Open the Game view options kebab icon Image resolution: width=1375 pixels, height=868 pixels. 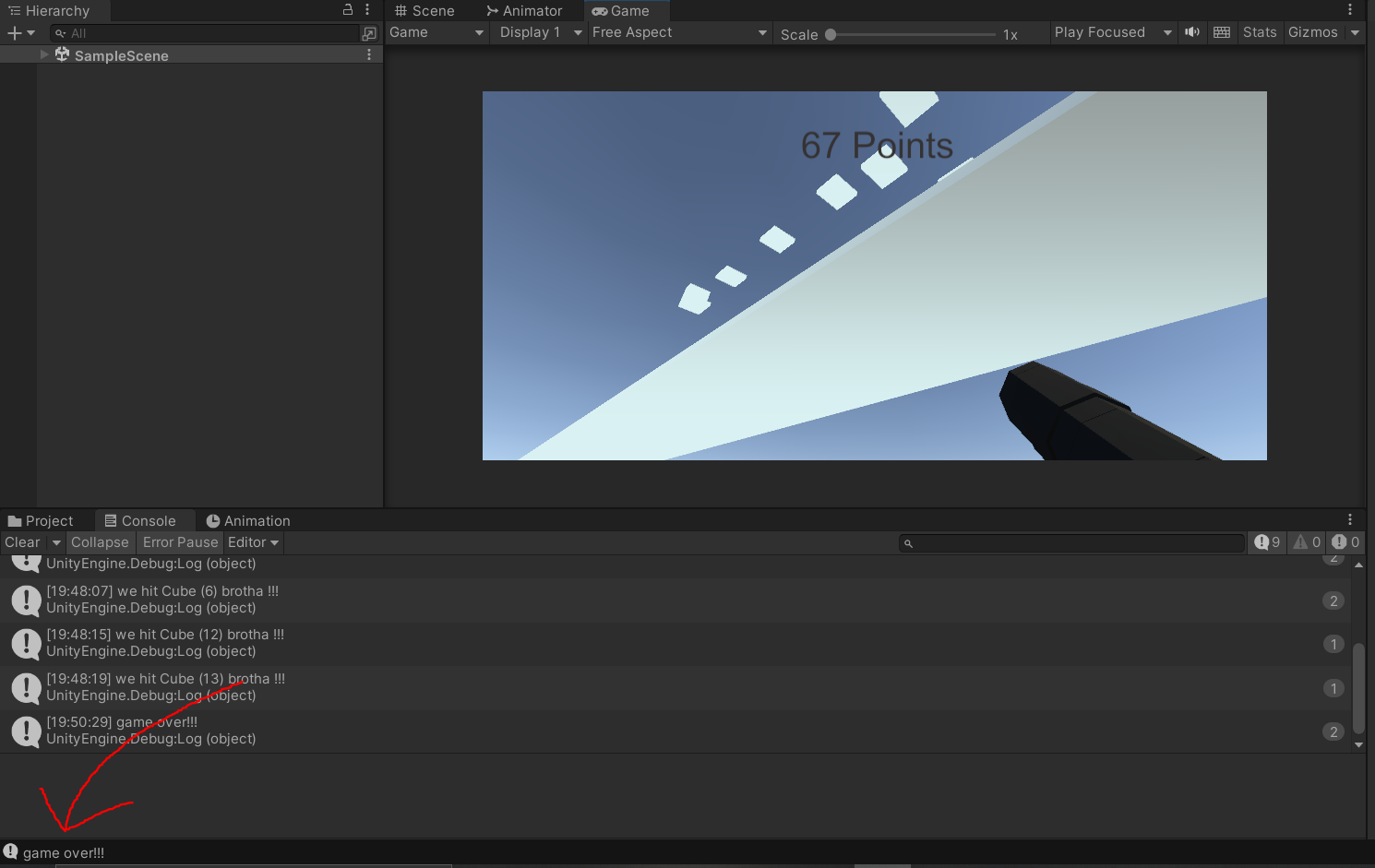tap(1350, 9)
